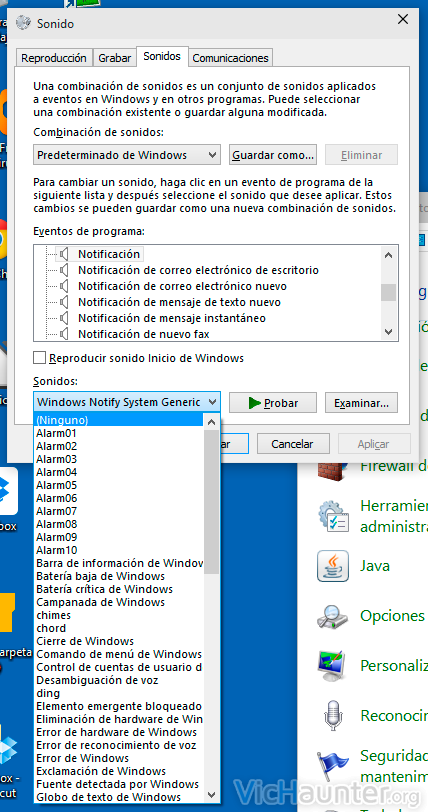Select Alarm02 sound
The height and width of the screenshot is (812, 428).
119,446
